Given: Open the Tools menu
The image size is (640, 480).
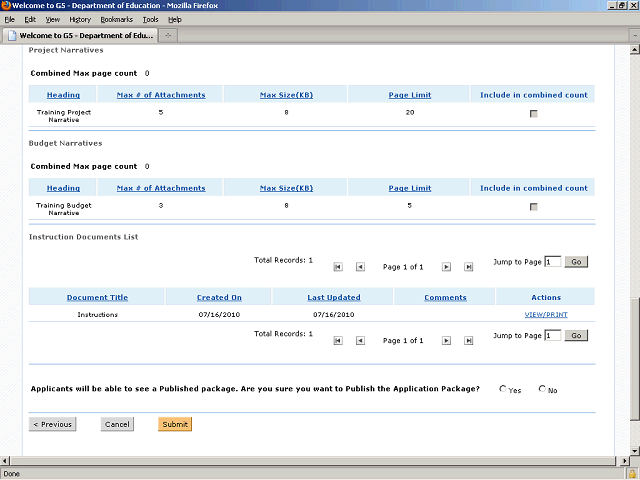Looking at the screenshot, I should [150, 20].
